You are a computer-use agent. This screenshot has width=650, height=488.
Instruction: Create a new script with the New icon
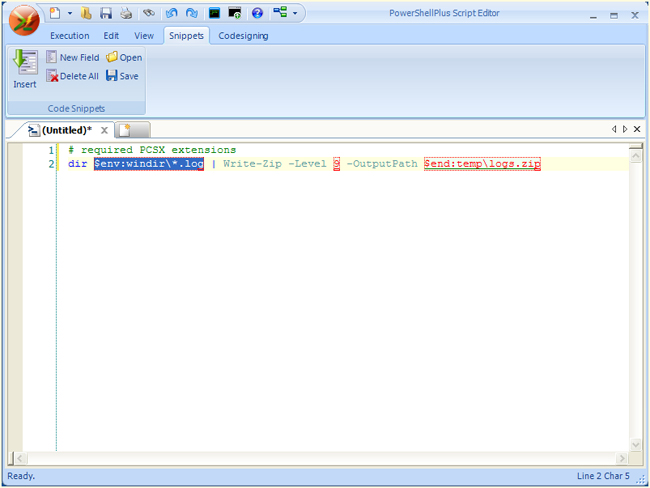point(55,13)
